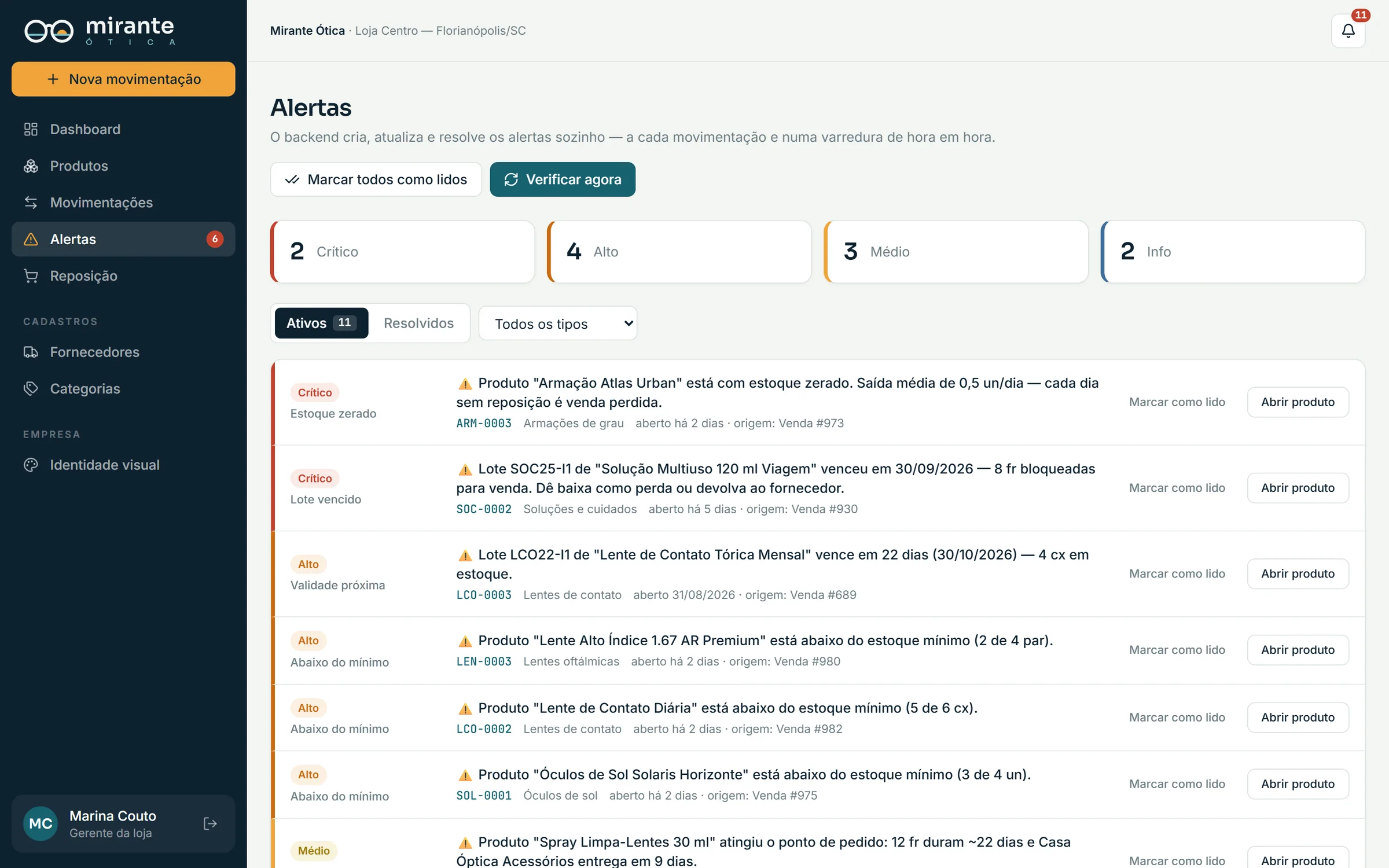Viewport: 1389px width, 868px height.
Task: Open the Identidade visual page
Action: (x=123, y=465)
